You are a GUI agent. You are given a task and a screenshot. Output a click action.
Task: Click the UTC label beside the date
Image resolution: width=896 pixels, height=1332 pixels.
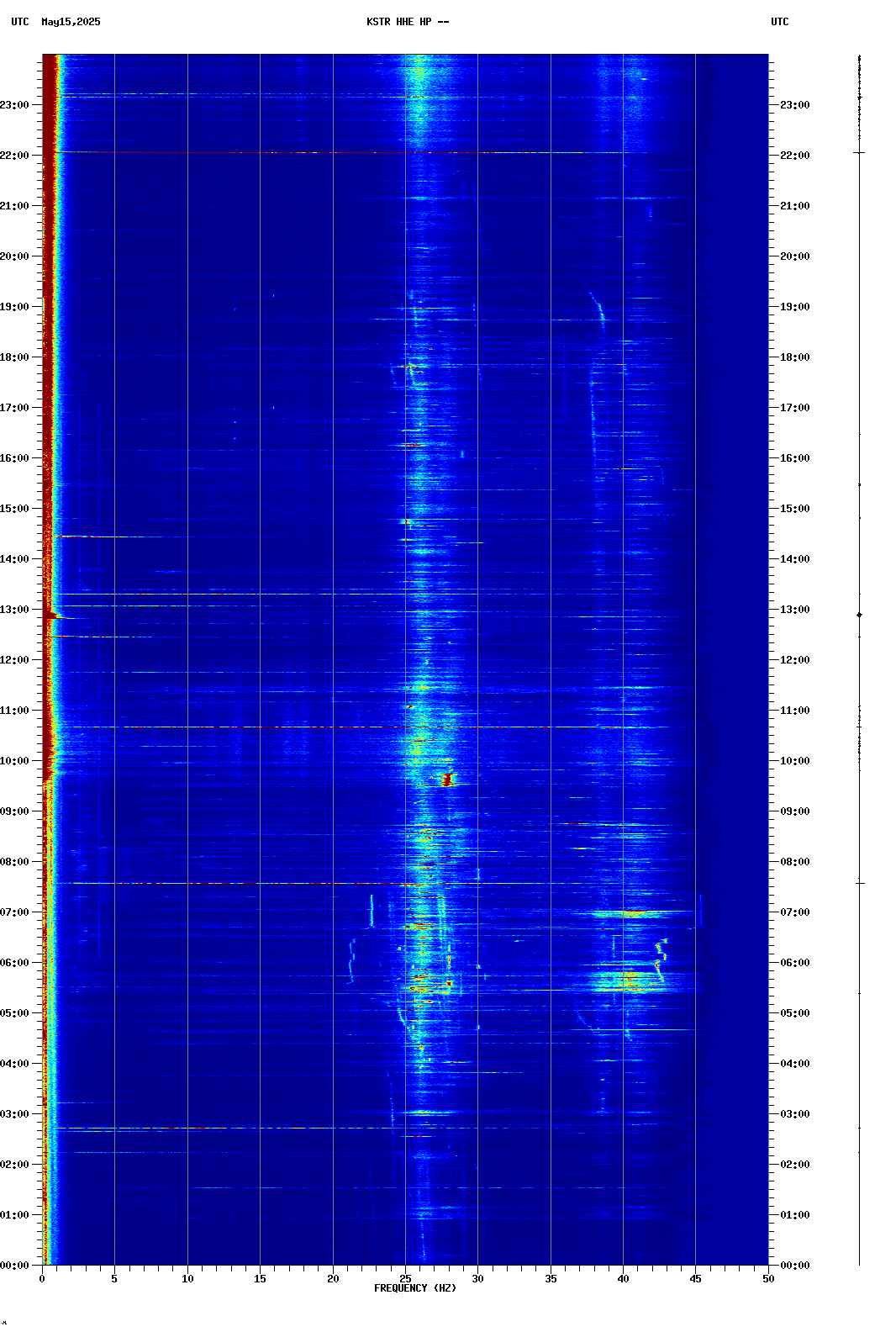(20, 22)
